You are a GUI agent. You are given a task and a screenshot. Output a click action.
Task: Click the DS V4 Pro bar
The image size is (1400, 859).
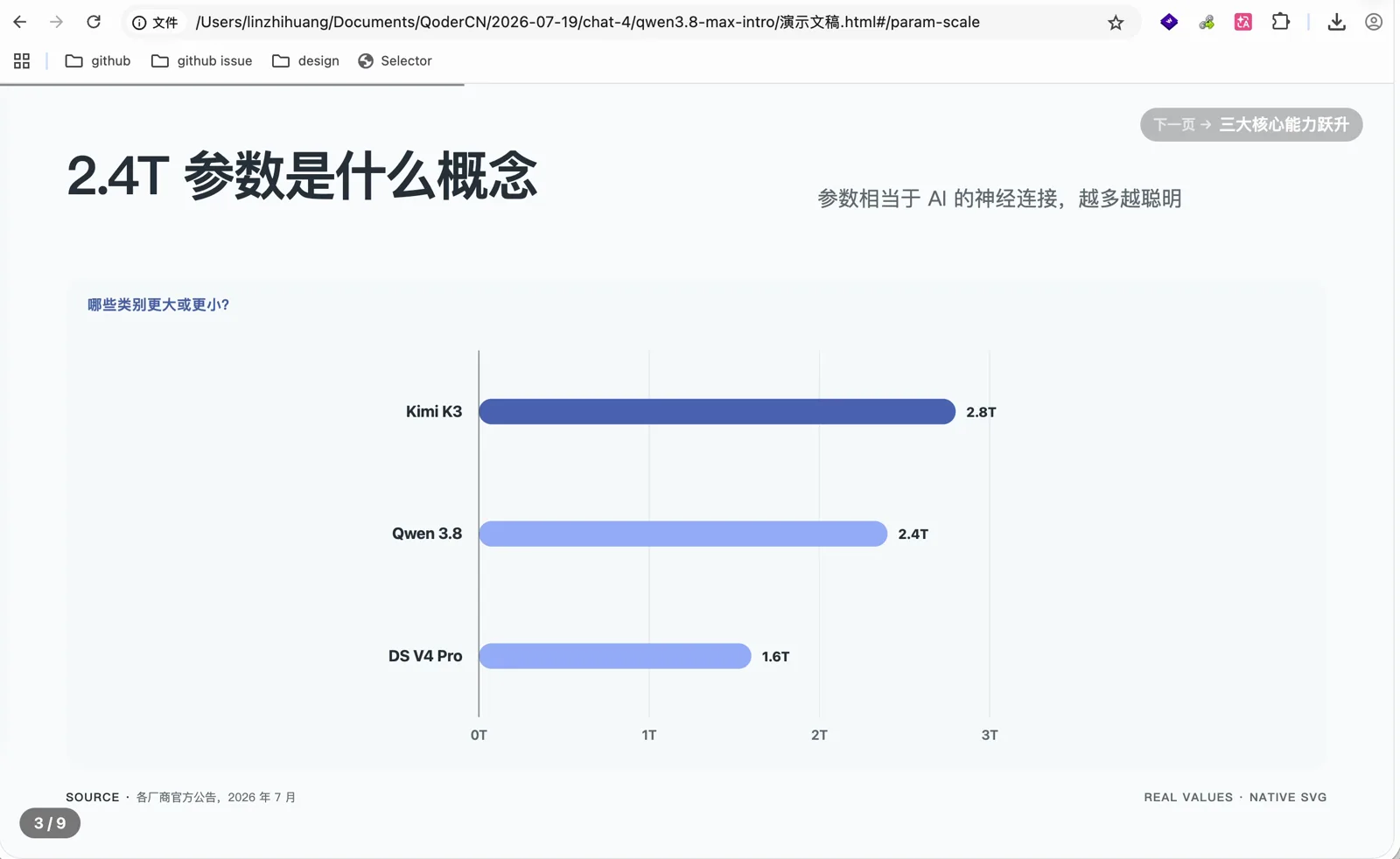pyautogui.click(x=615, y=656)
